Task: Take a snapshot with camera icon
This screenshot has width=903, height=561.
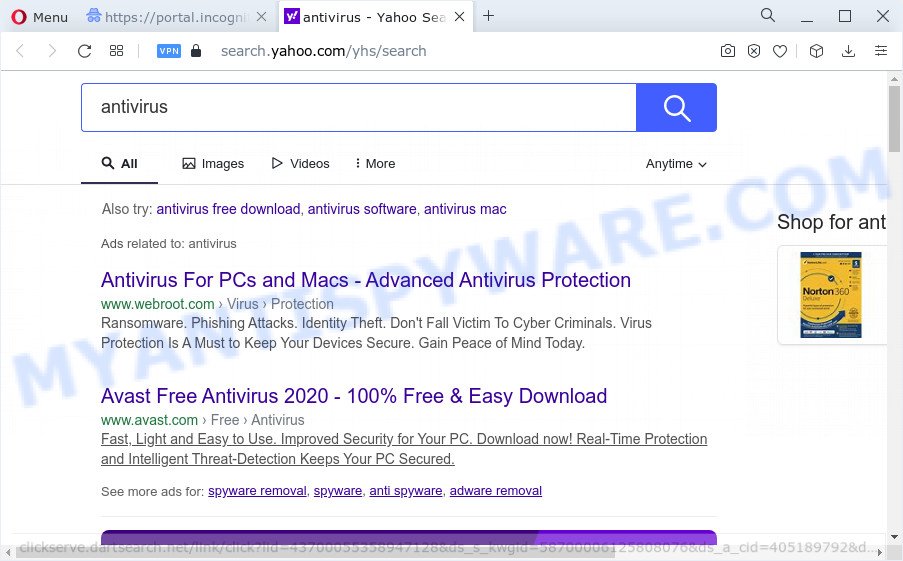Action: coord(728,51)
